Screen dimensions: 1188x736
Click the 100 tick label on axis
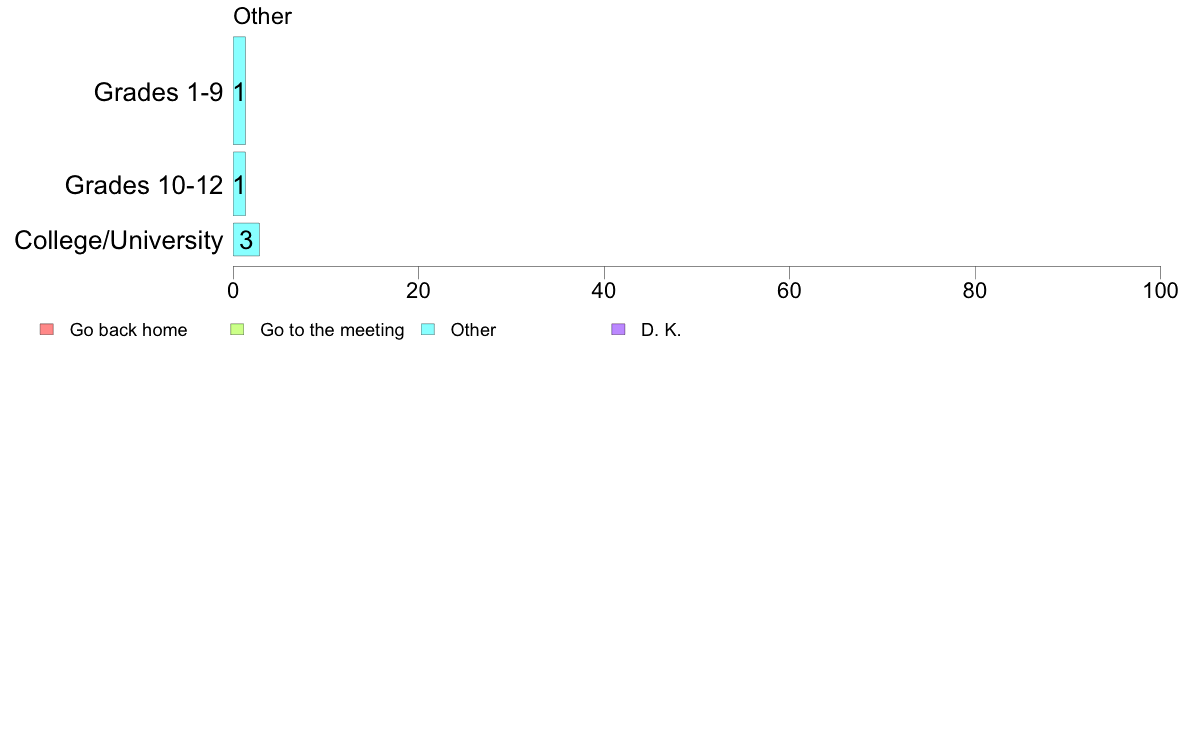[1160, 290]
